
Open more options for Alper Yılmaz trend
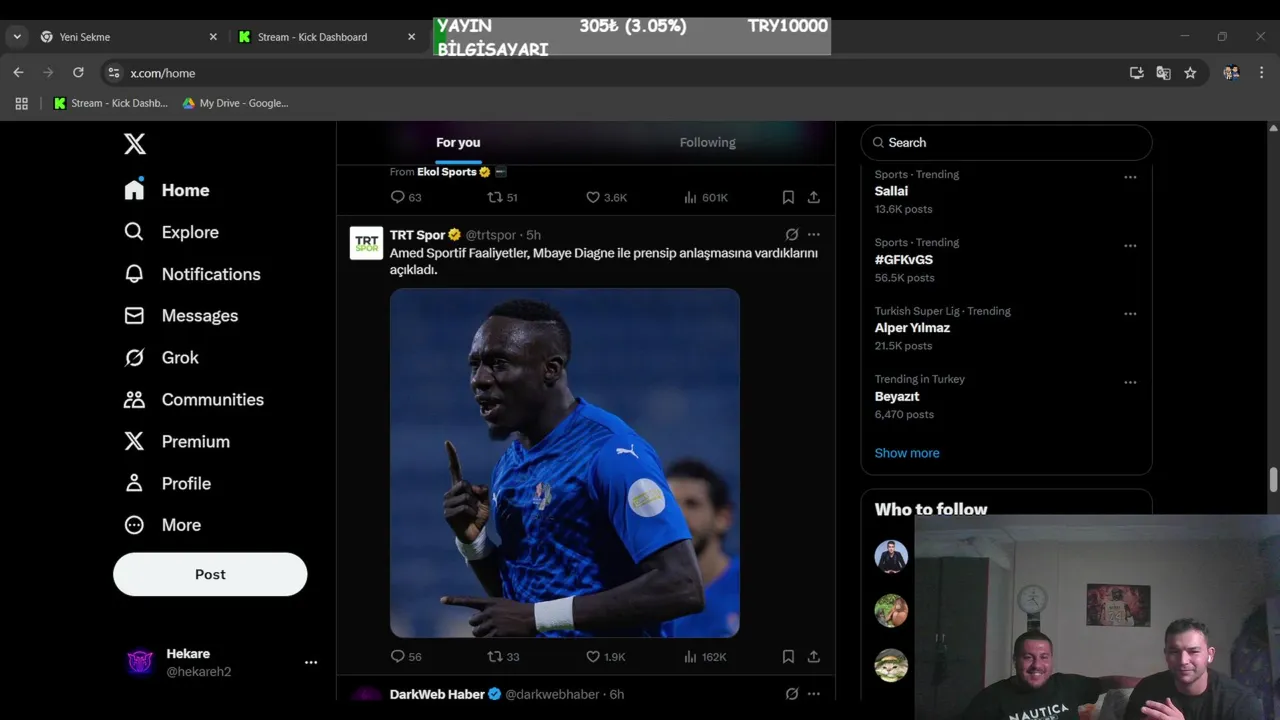point(1130,314)
